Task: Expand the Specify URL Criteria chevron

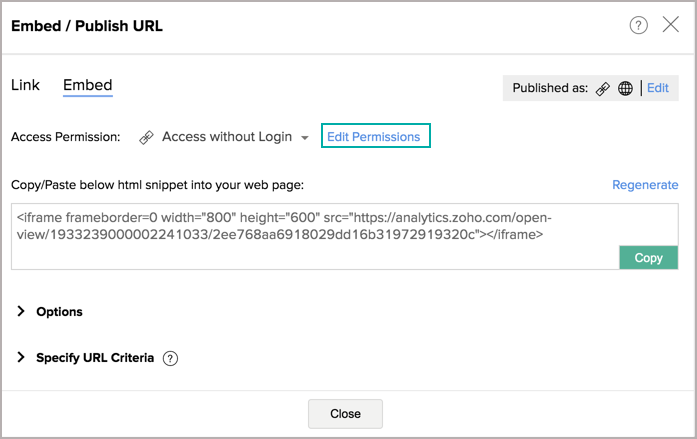Action: point(20,357)
